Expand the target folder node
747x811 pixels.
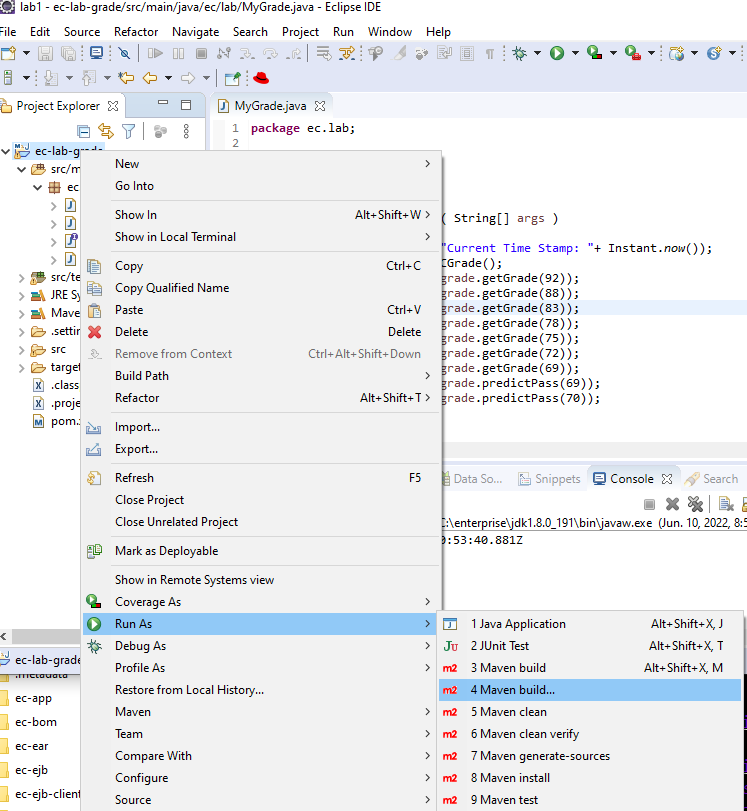tap(22, 368)
